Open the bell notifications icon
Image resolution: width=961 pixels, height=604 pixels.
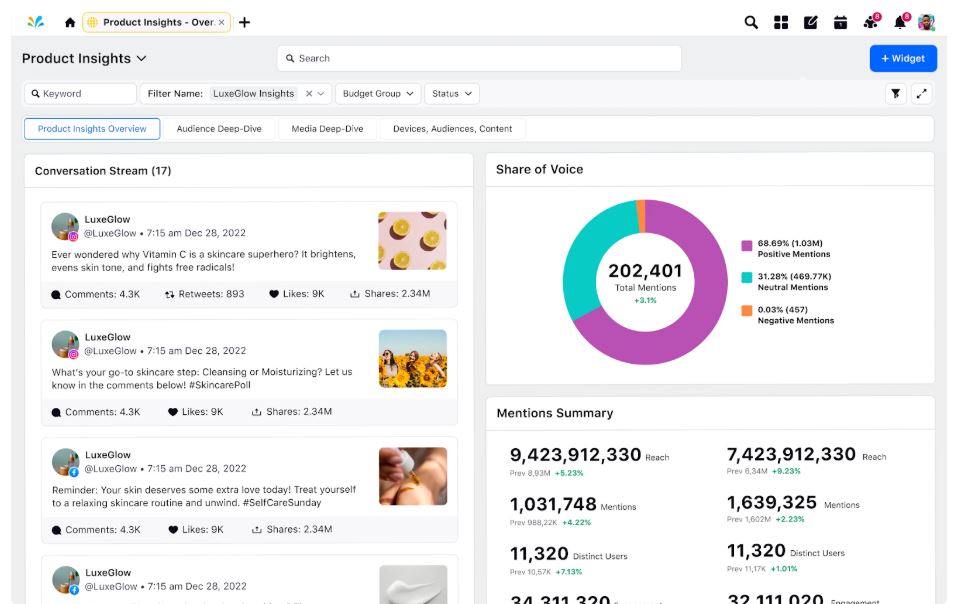click(900, 22)
